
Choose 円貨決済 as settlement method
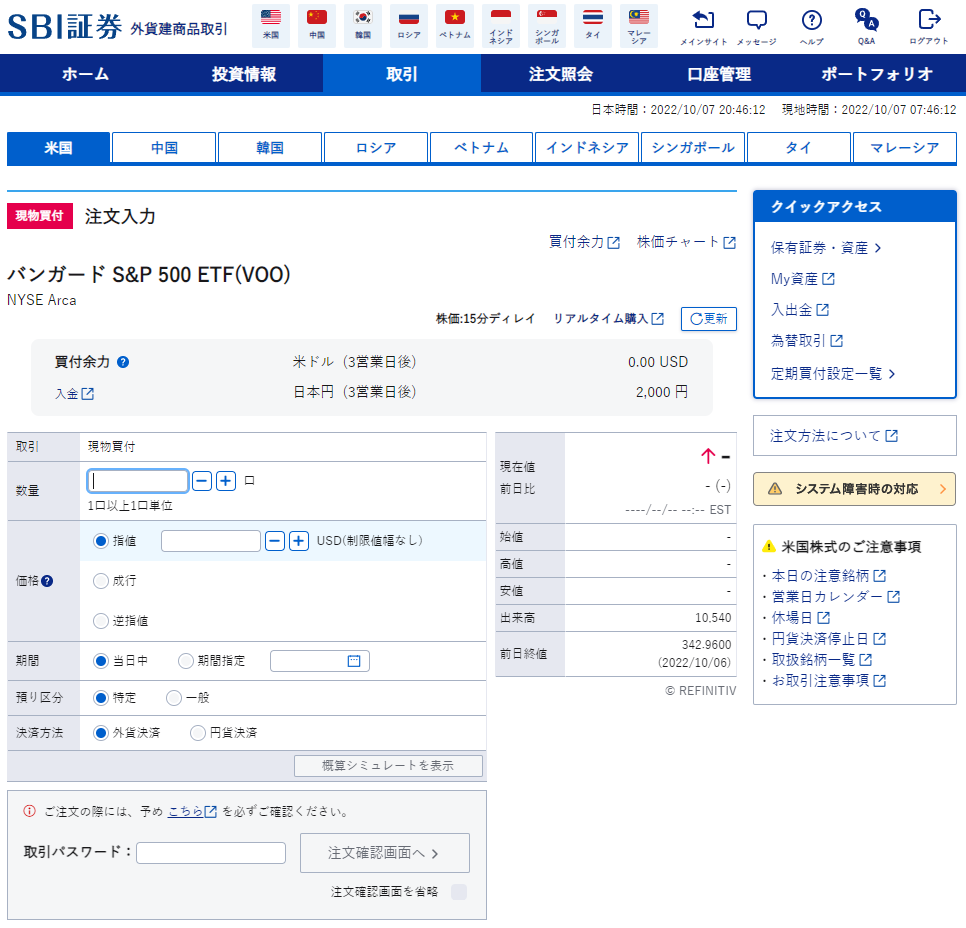pyautogui.click(x=198, y=732)
